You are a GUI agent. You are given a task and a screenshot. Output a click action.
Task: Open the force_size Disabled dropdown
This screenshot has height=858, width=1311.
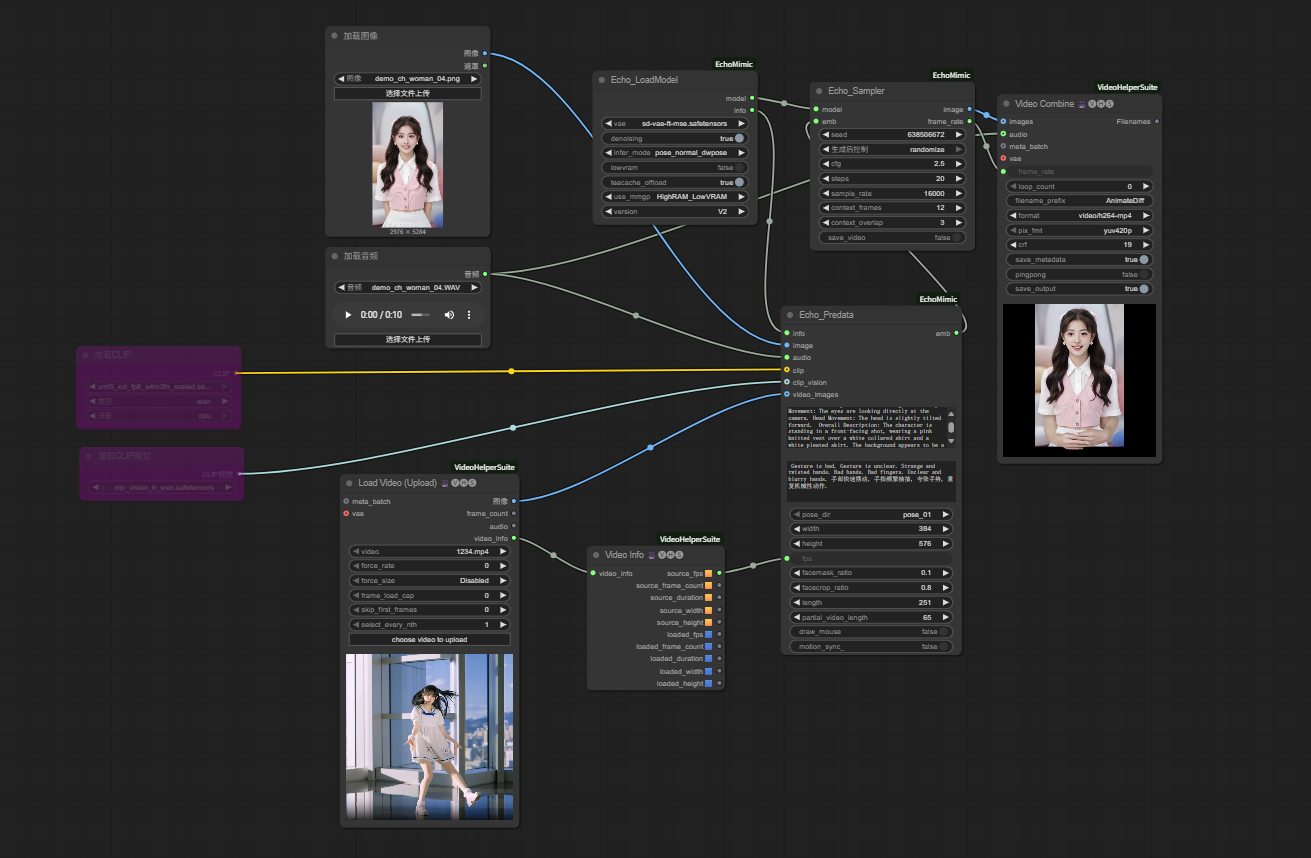pyautogui.click(x=429, y=580)
